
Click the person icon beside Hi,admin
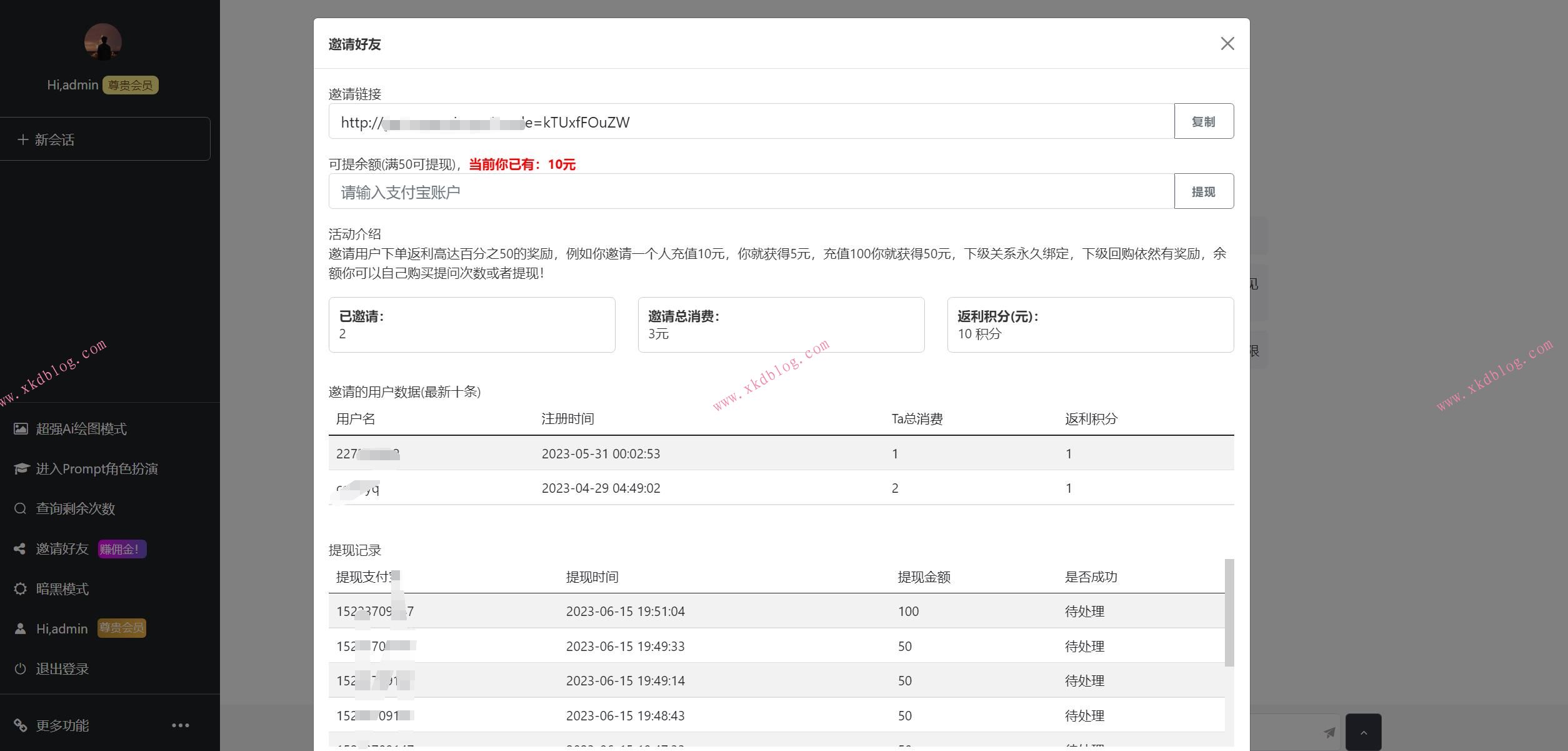20,628
